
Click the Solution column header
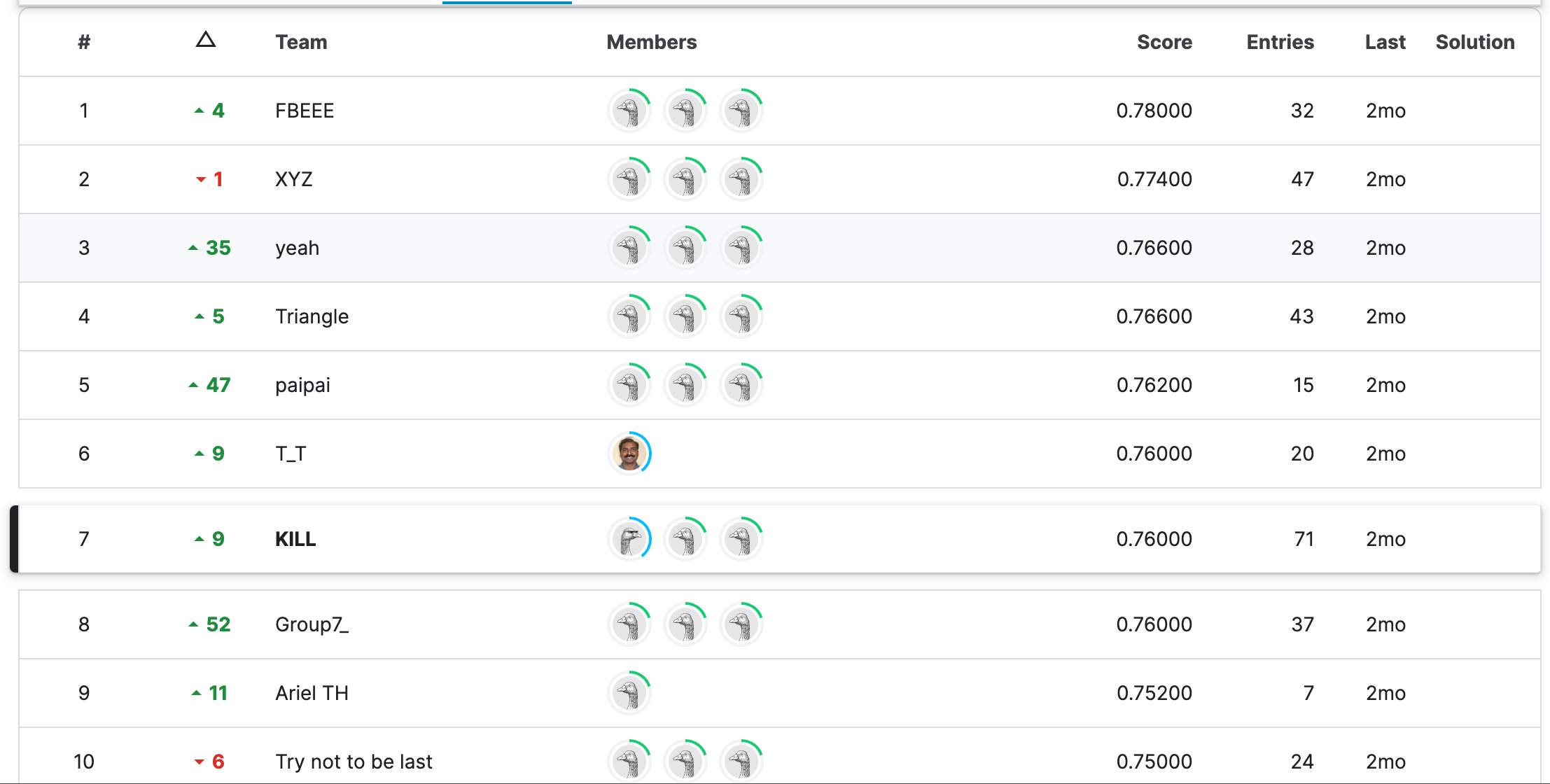point(1475,42)
